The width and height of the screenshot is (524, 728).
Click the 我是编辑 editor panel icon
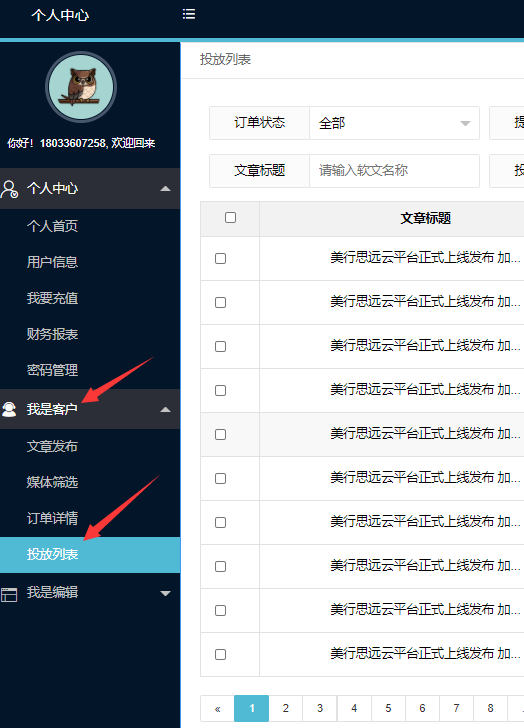(9, 594)
